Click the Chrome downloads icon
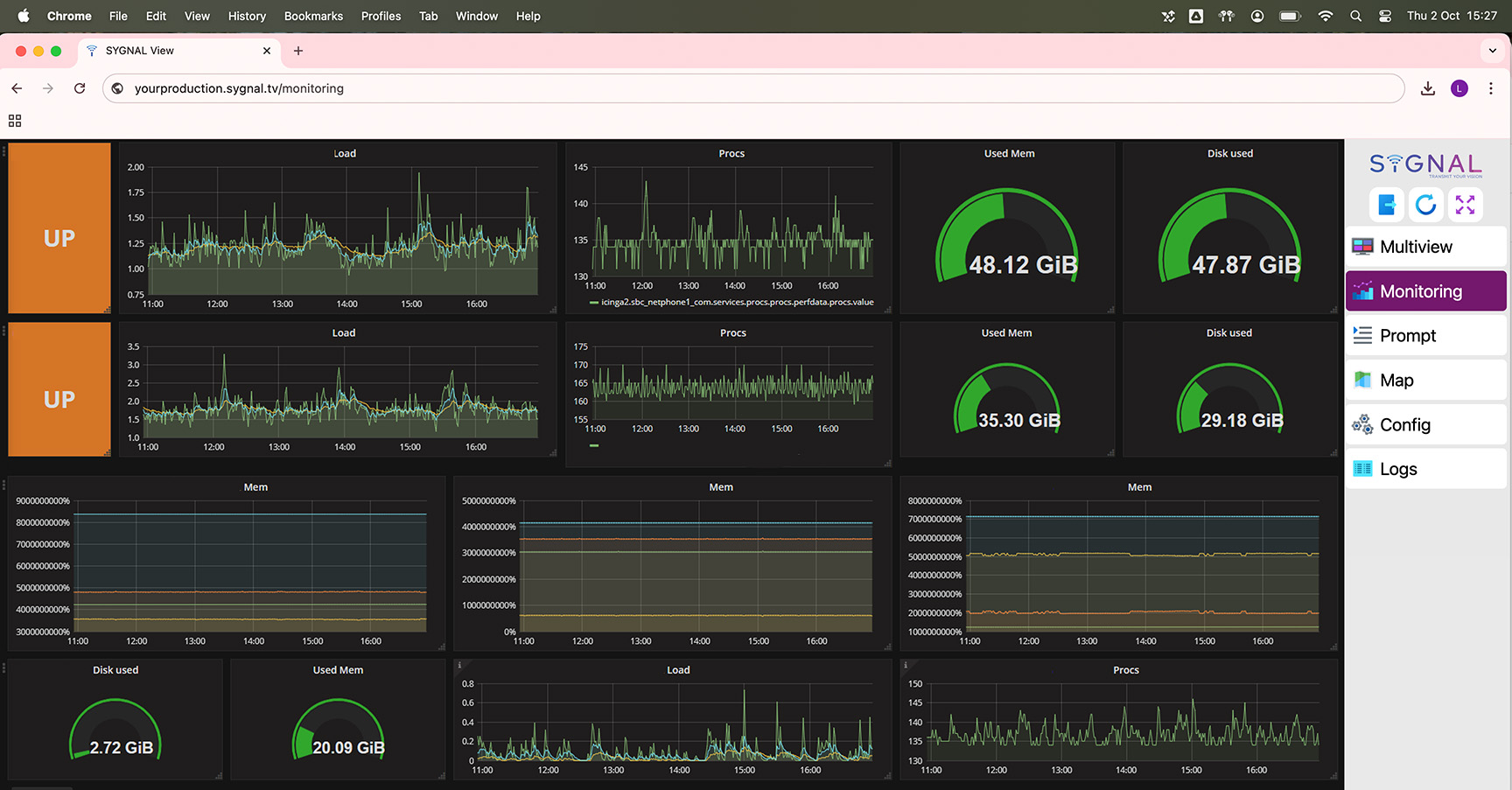The width and height of the screenshot is (1512, 790). (1428, 88)
